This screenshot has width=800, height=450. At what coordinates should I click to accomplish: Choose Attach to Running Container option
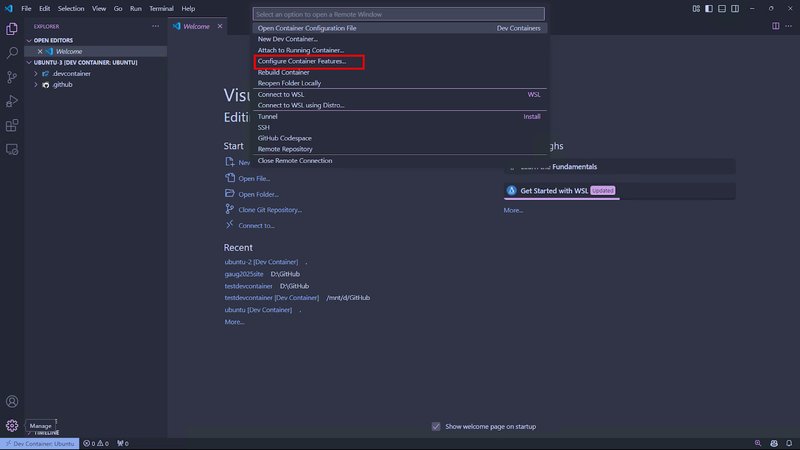pyautogui.click(x=399, y=50)
